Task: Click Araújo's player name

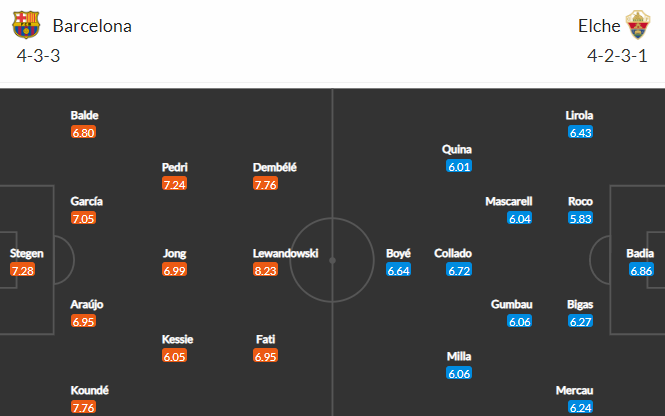Action: [87, 304]
